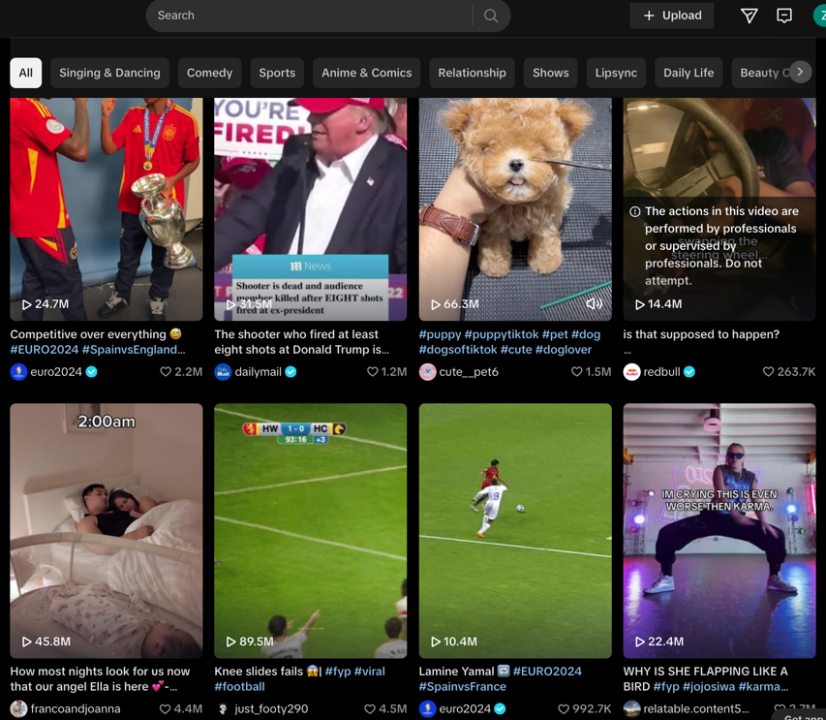Type in the Search input field
This screenshot has width=826, height=720.
click(x=310, y=16)
